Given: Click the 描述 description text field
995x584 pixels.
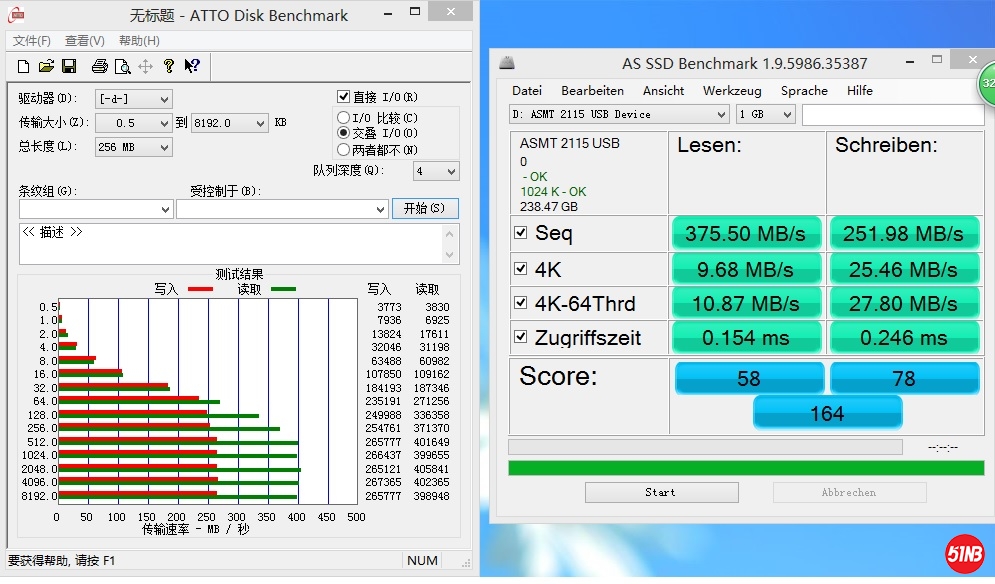Looking at the screenshot, I should [230, 243].
